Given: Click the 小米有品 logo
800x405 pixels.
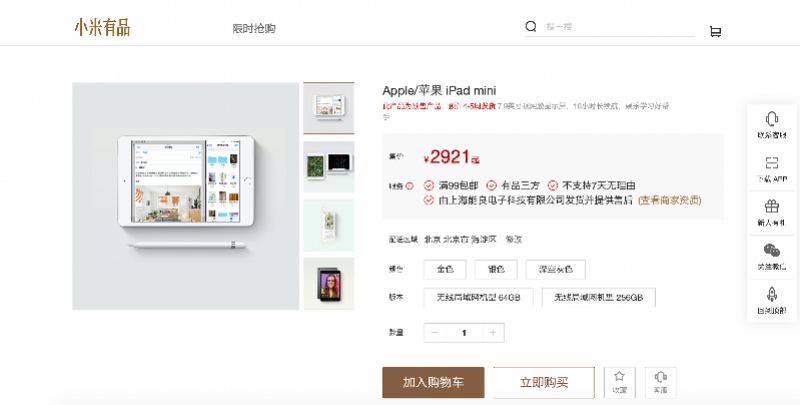Looking at the screenshot, I should 103,28.
